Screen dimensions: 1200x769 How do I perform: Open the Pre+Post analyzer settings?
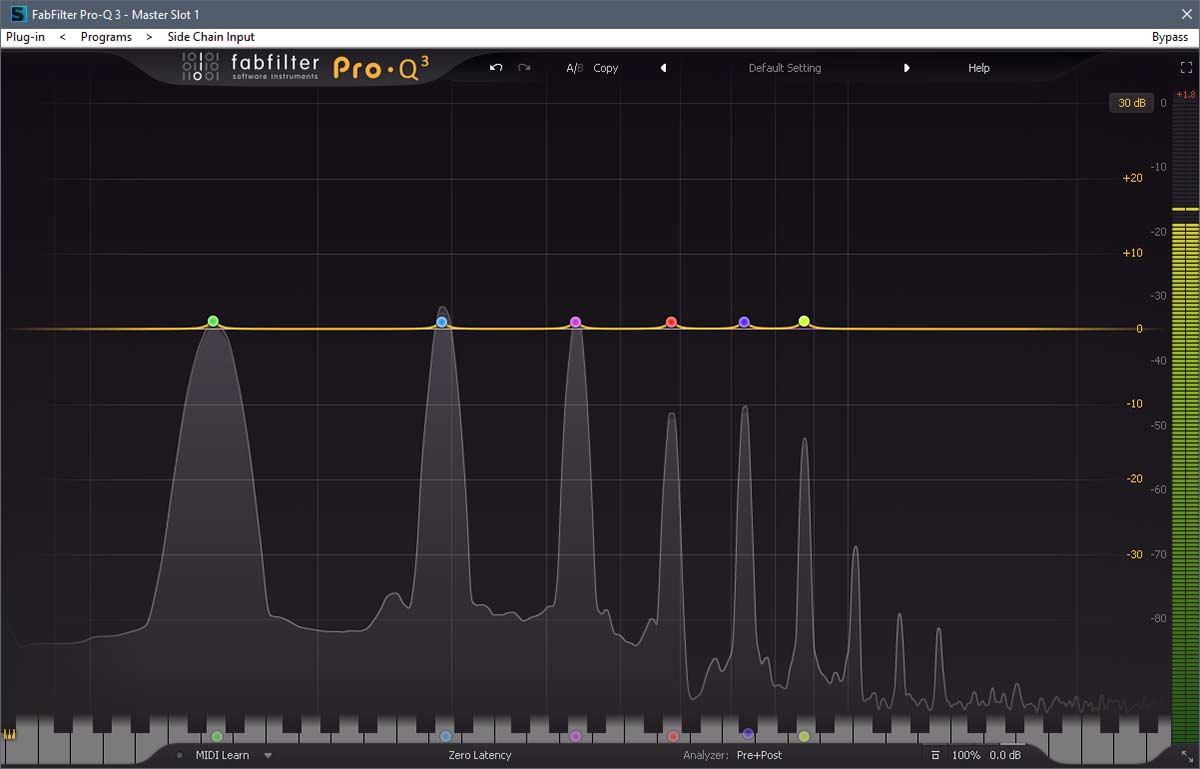(x=759, y=755)
